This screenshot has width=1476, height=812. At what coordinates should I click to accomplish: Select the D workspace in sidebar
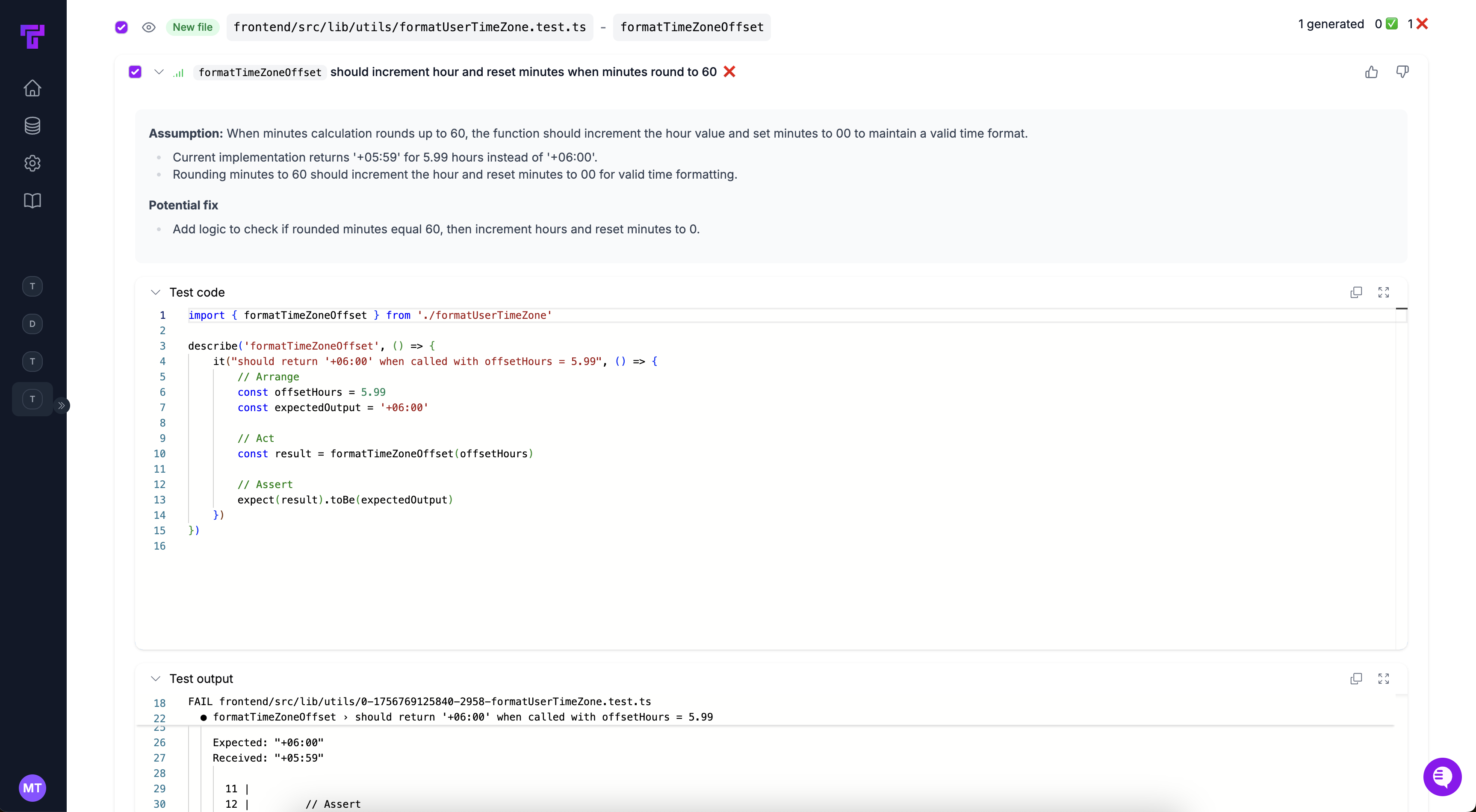point(32,324)
